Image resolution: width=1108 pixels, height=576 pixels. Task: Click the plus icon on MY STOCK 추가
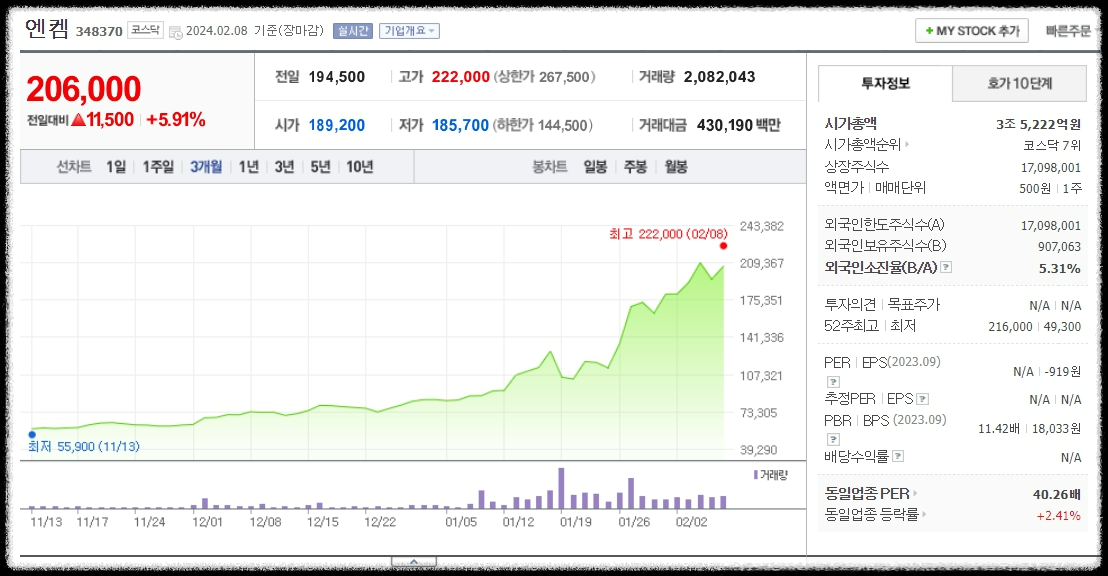point(929,31)
